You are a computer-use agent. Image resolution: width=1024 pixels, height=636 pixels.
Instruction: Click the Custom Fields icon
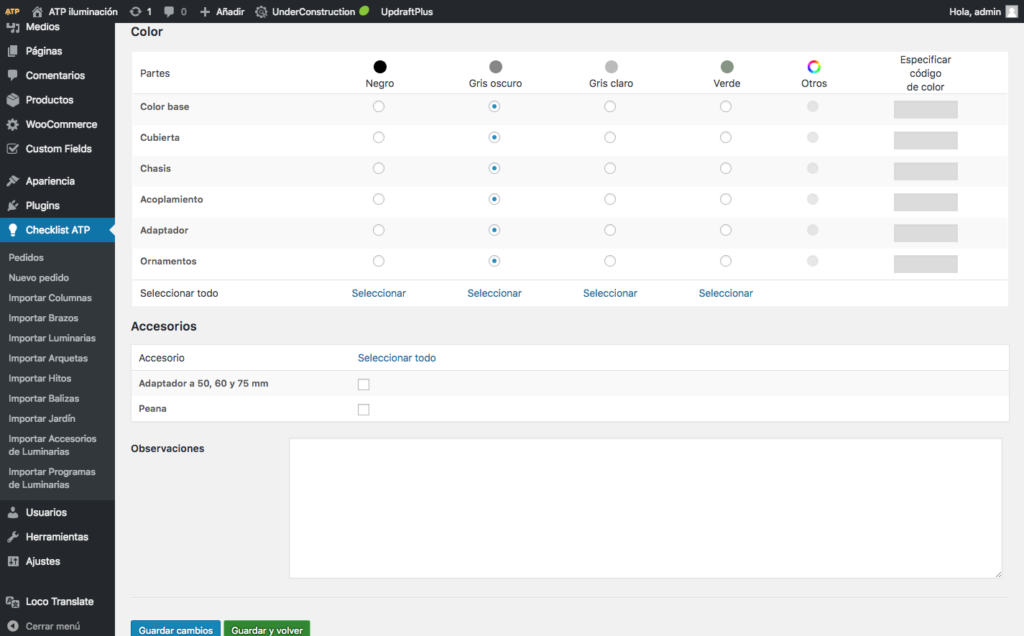[12, 149]
